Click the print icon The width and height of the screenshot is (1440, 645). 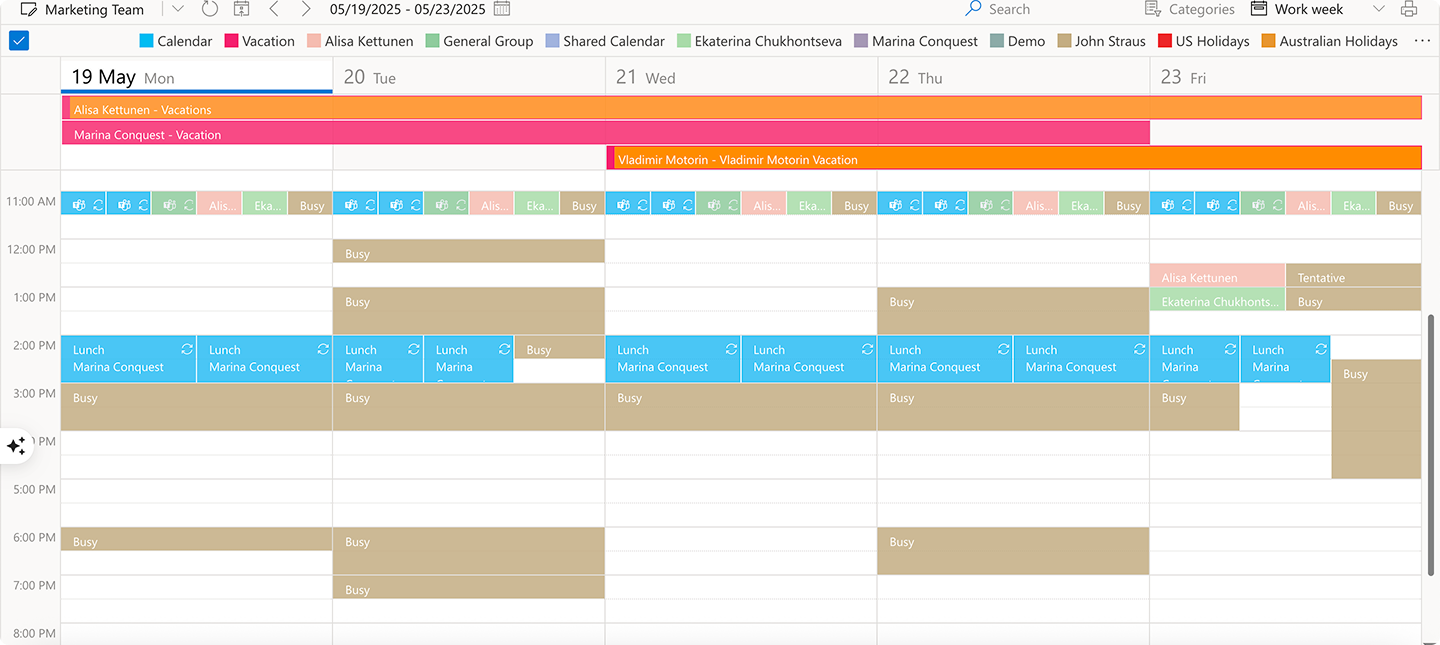pyautogui.click(x=1410, y=9)
